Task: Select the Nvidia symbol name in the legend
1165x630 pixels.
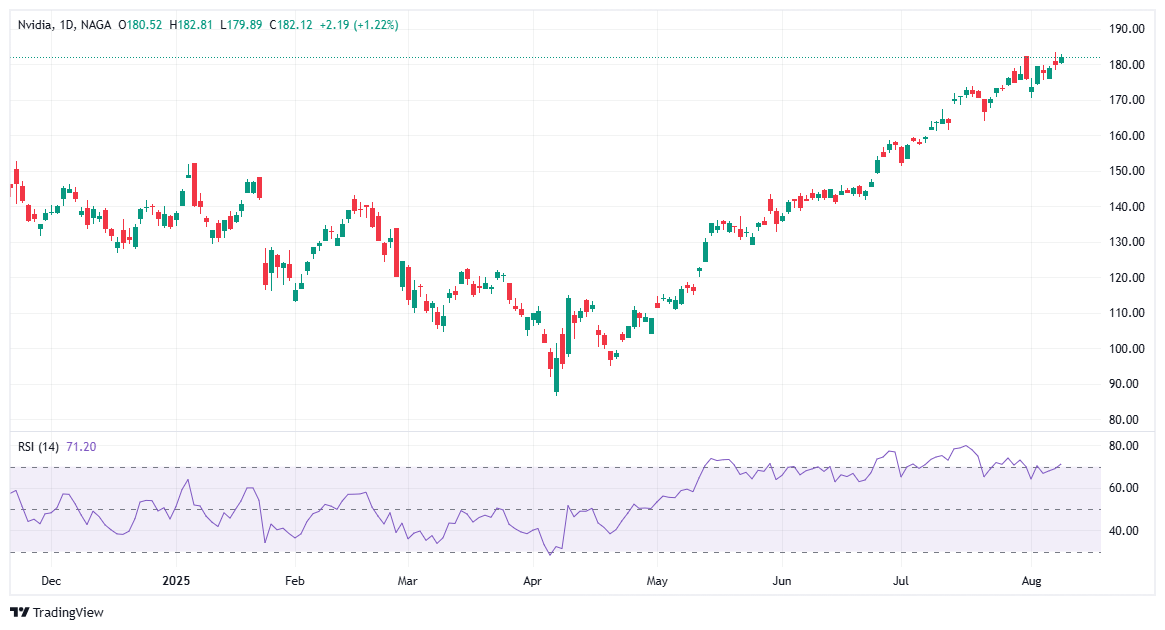Action: click(x=37, y=25)
